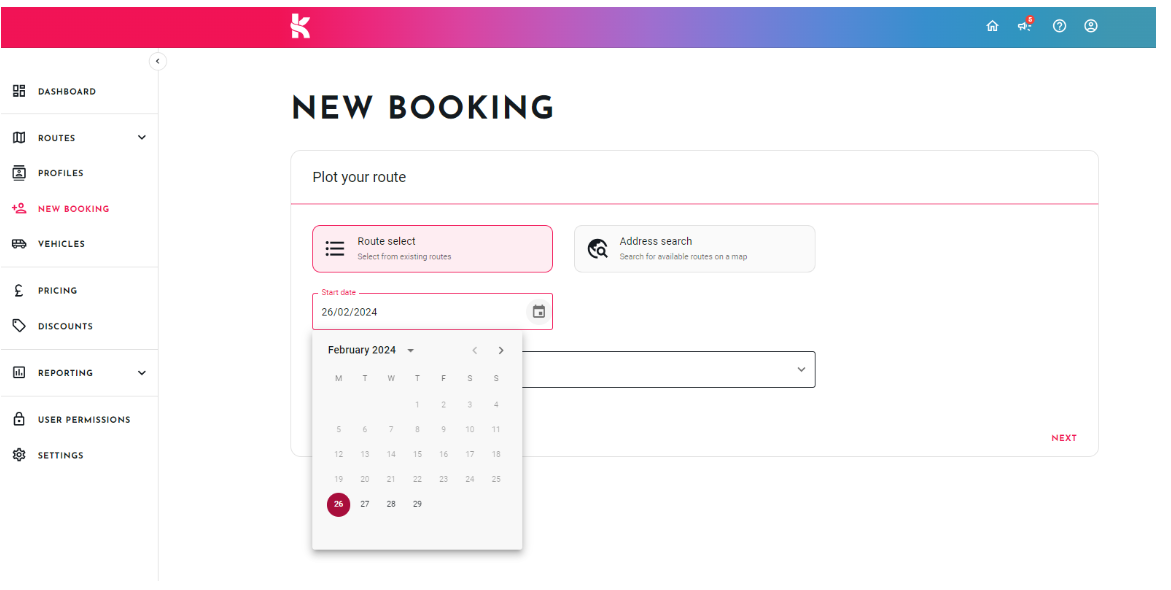This screenshot has height=590, width=1171.
Task: Expand the Routes submenu chevron
Action: pyautogui.click(x=142, y=137)
